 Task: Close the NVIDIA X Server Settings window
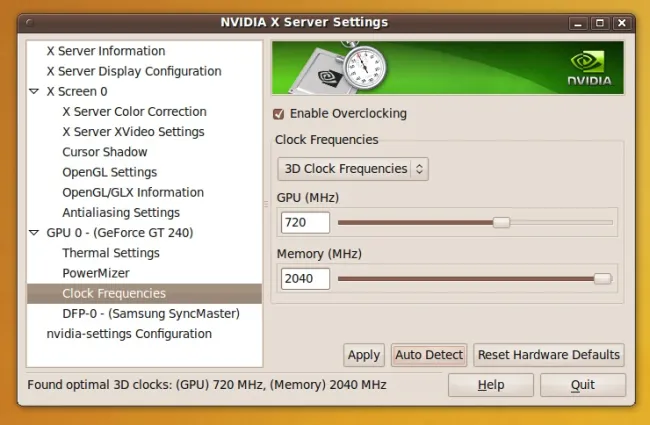tap(622, 23)
